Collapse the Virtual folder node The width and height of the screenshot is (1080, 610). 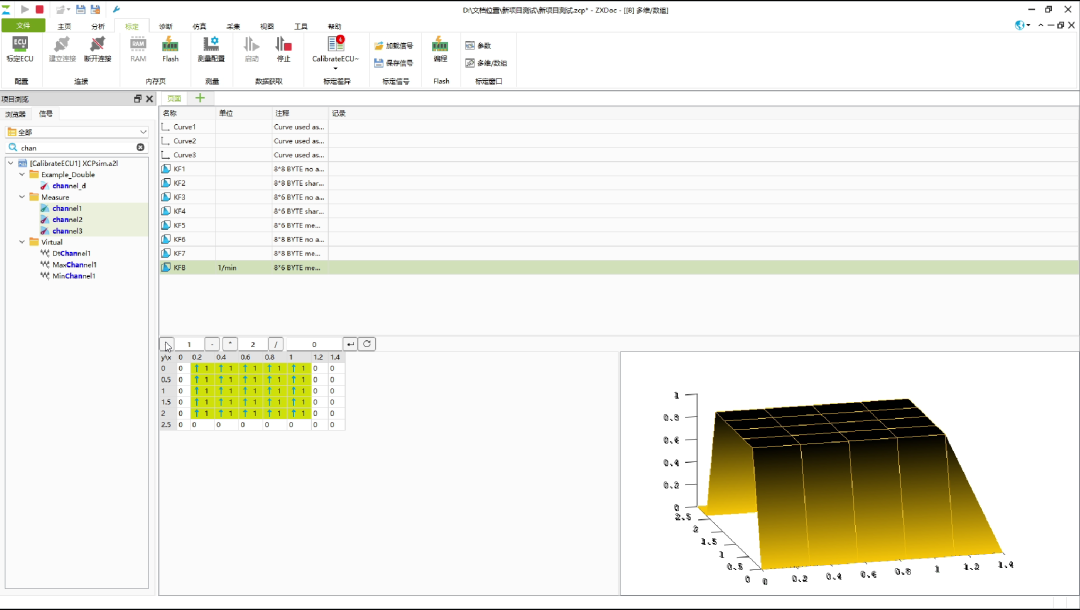point(22,242)
